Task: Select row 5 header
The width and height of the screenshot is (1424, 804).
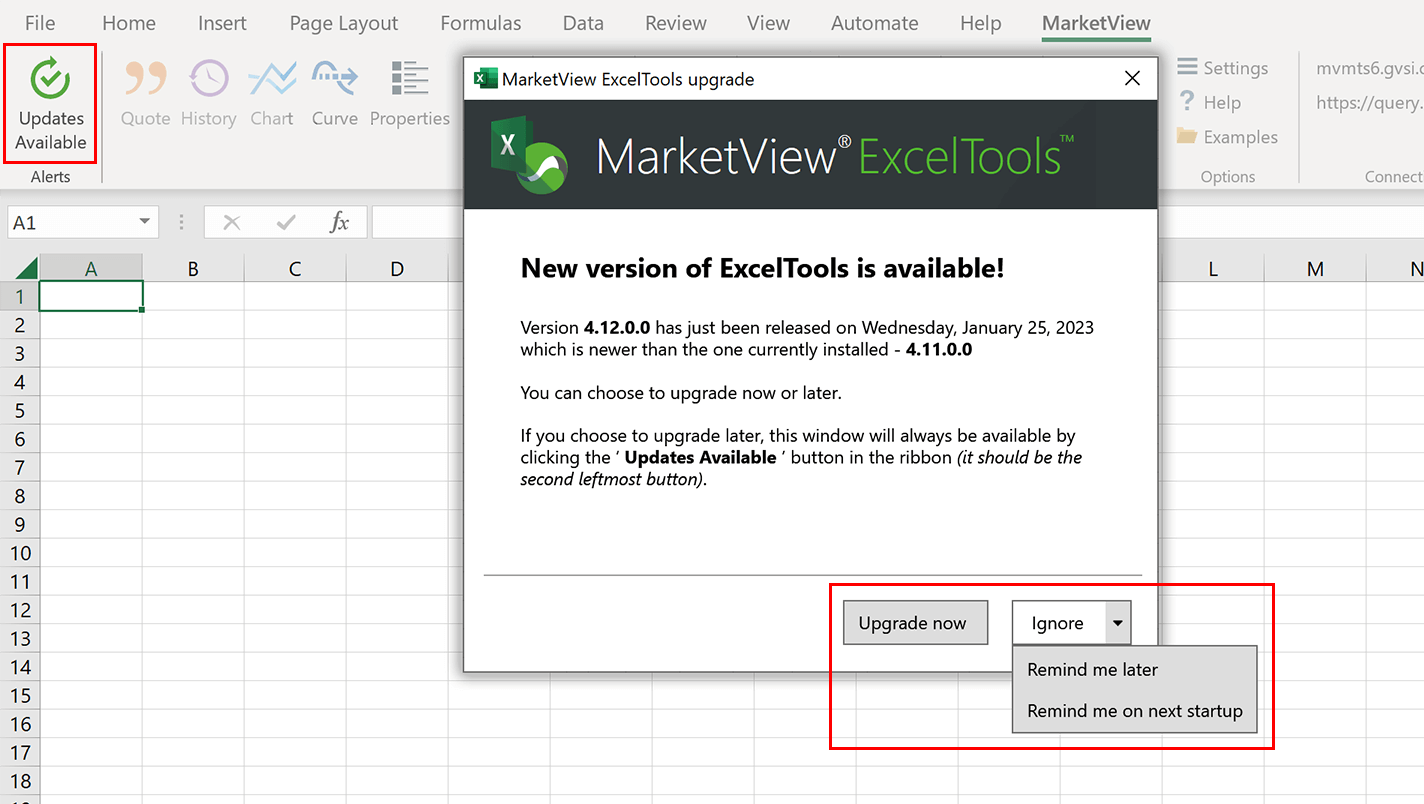Action: coord(19,410)
